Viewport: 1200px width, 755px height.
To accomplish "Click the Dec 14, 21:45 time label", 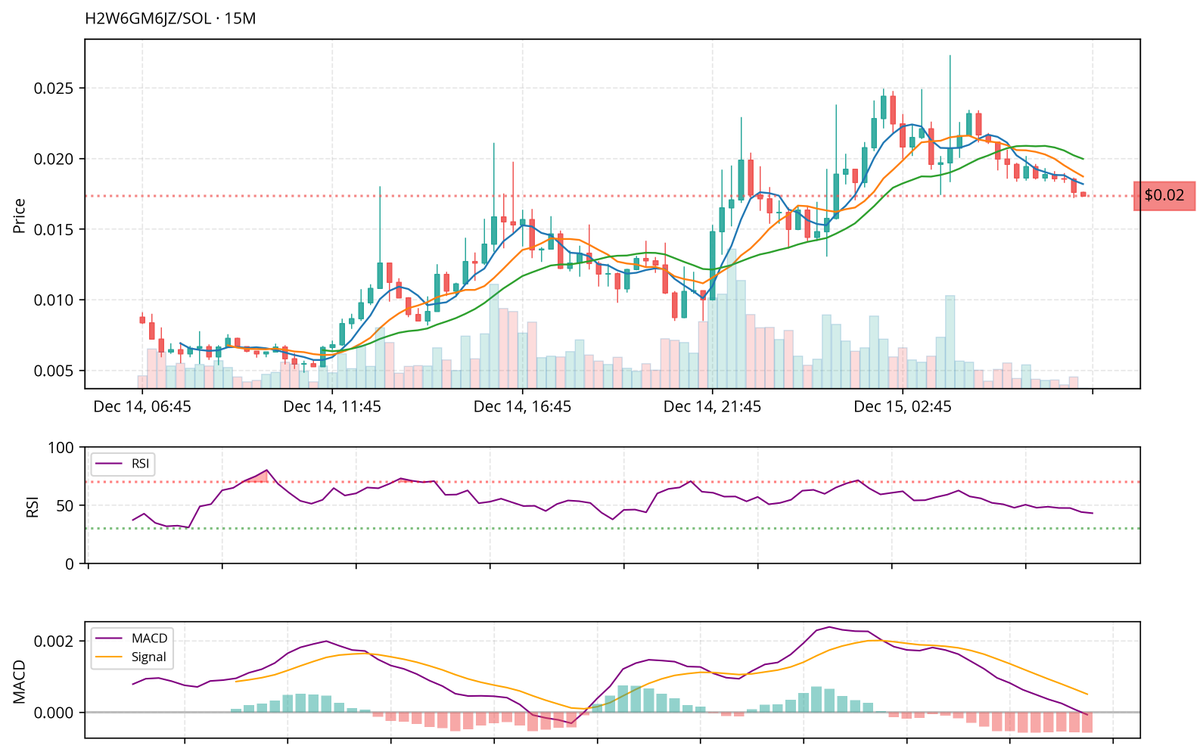I will point(712,407).
